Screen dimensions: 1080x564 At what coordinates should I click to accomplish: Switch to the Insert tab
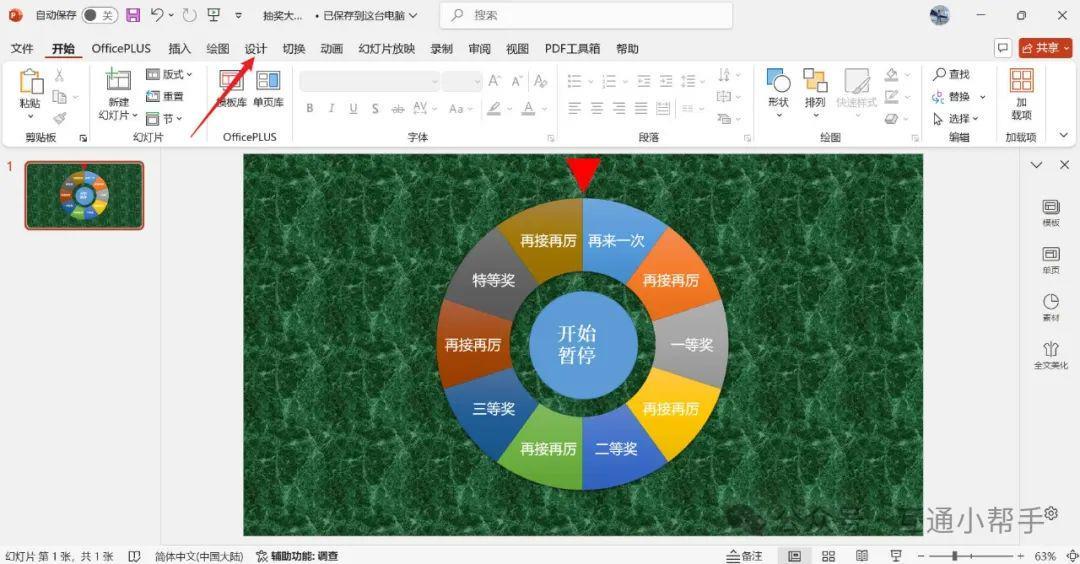(x=179, y=48)
